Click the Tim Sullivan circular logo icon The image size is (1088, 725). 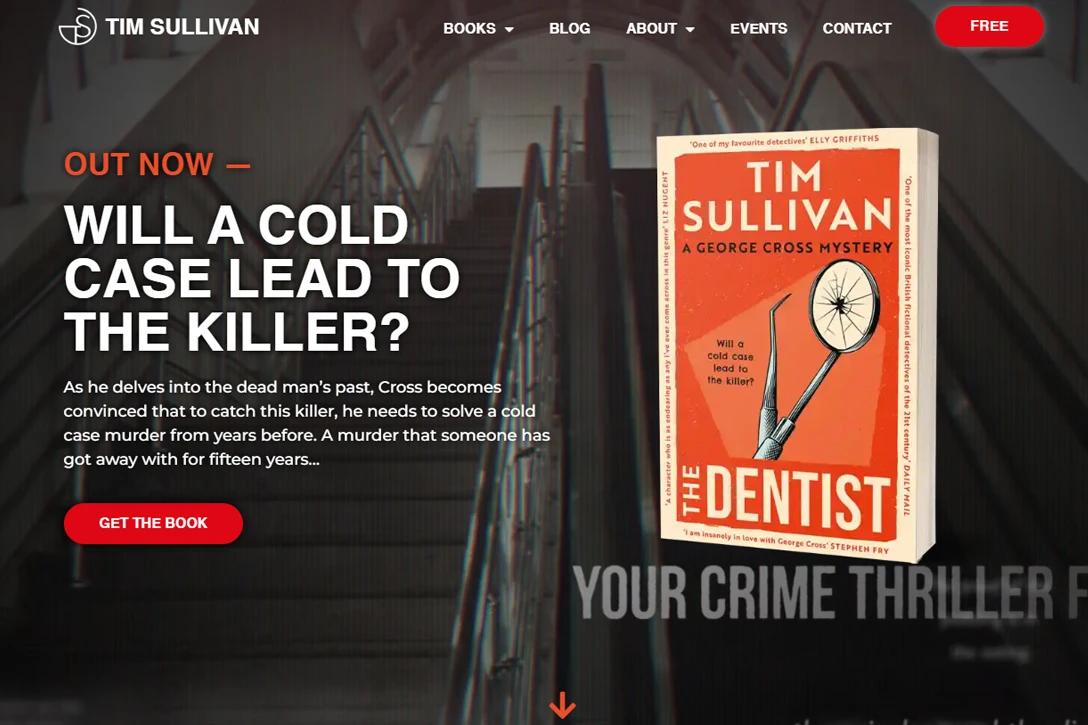pyautogui.click(x=78, y=27)
